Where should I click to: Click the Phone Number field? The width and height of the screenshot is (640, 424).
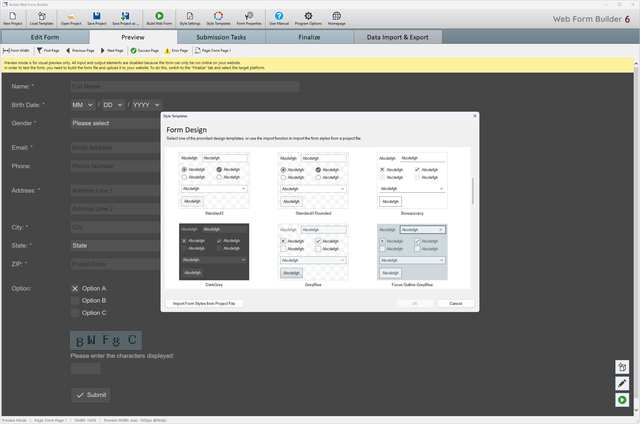click(x=116, y=166)
